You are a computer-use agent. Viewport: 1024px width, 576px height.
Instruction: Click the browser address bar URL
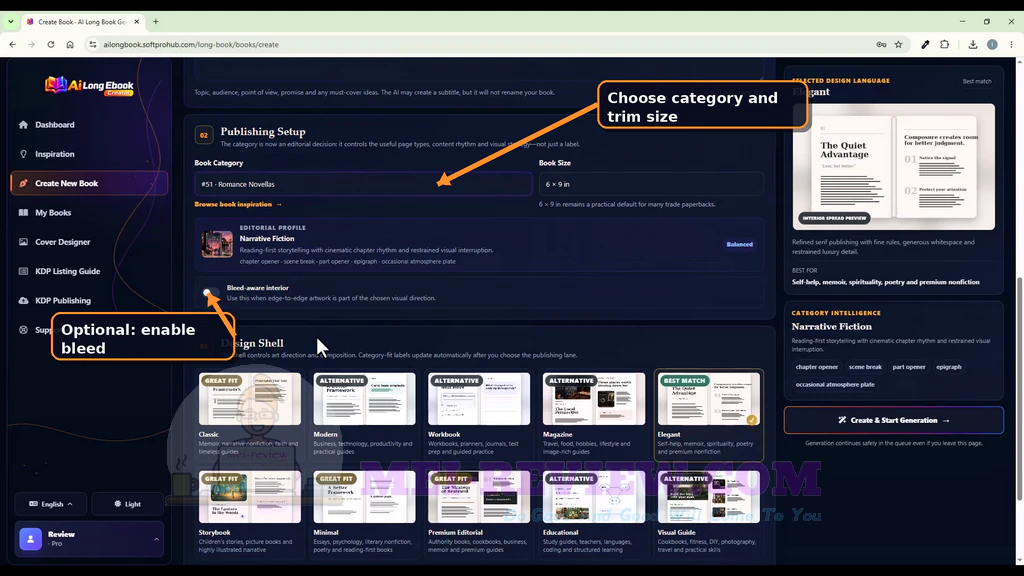(x=191, y=44)
